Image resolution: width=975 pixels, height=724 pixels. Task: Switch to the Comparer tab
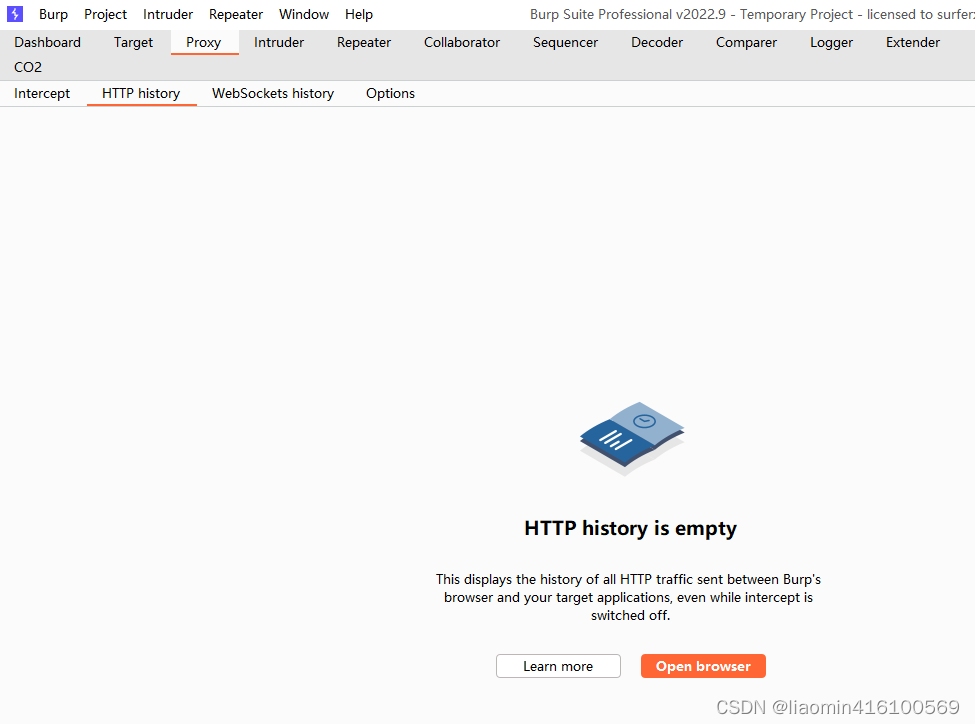click(746, 42)
